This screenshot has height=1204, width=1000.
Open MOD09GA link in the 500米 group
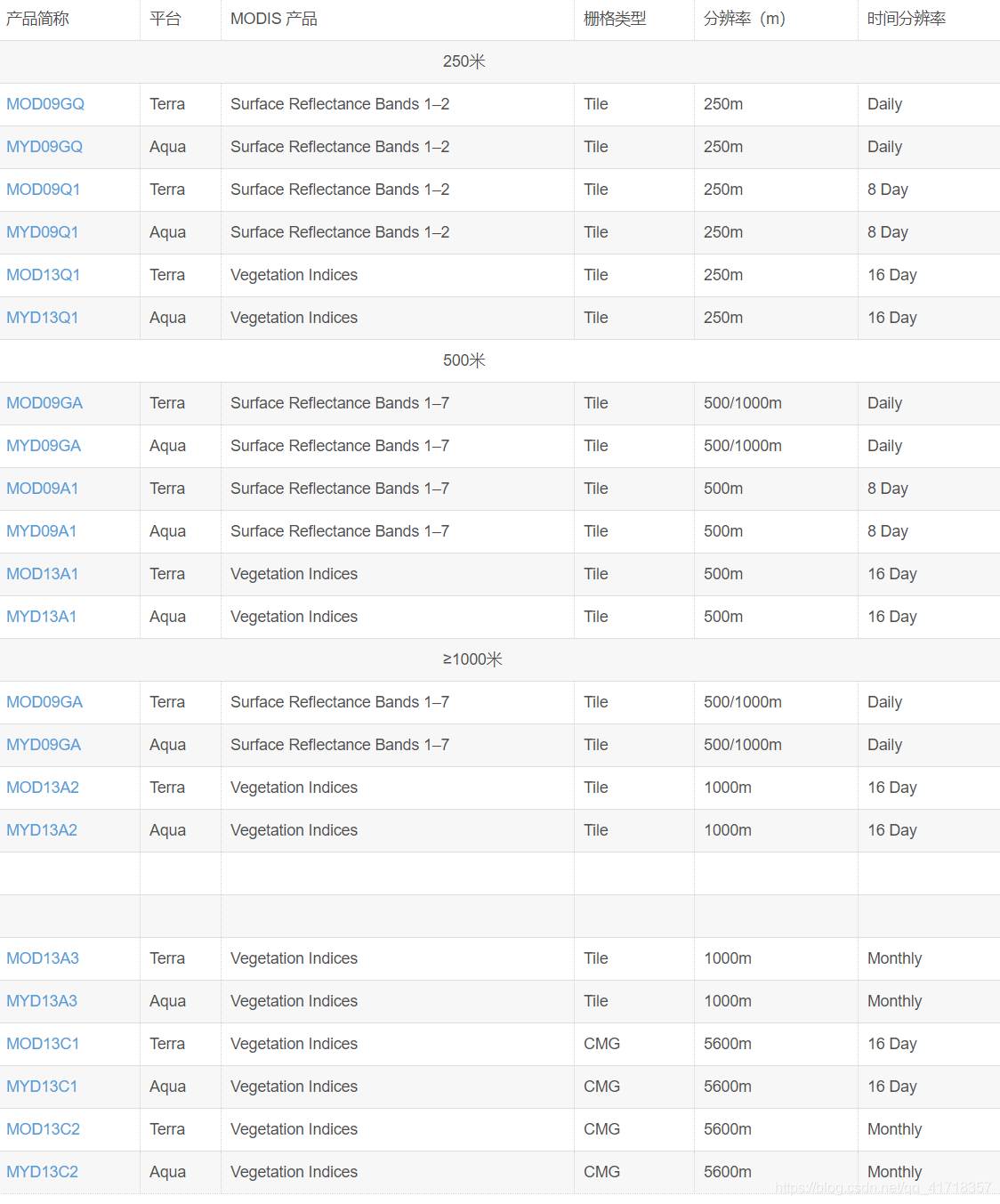pos(44,403)
